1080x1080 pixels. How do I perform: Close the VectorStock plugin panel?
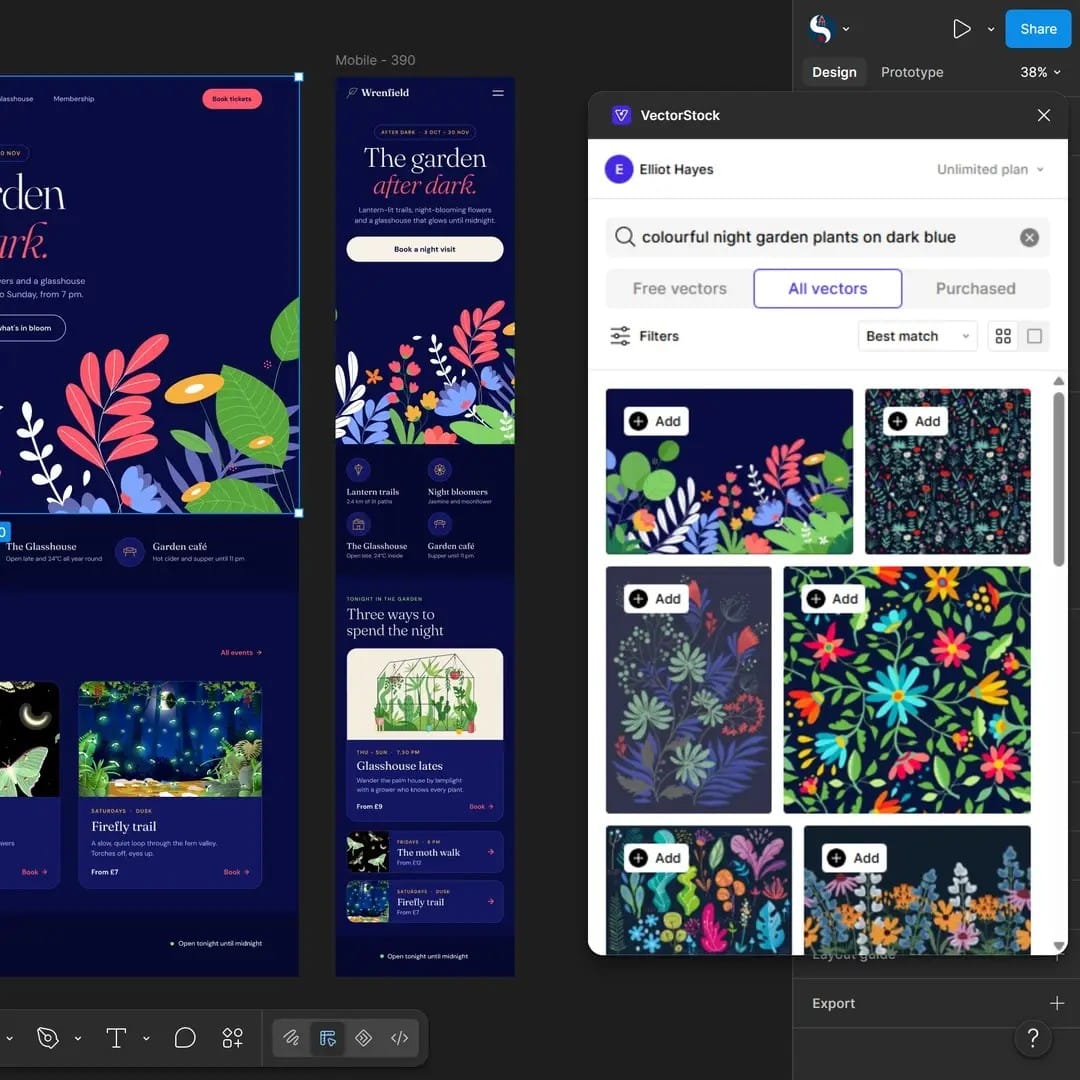tap(1043, 115)
